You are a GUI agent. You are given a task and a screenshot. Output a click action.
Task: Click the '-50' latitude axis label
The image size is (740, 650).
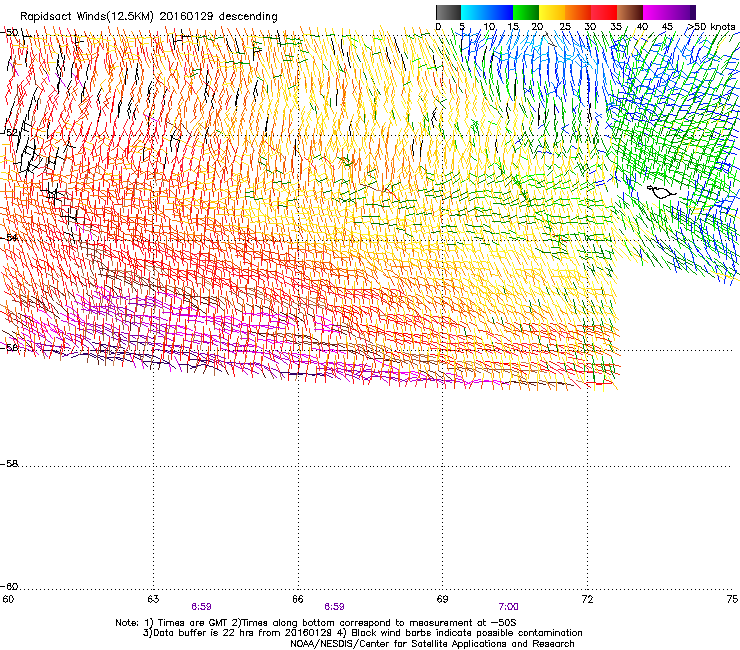9,33
